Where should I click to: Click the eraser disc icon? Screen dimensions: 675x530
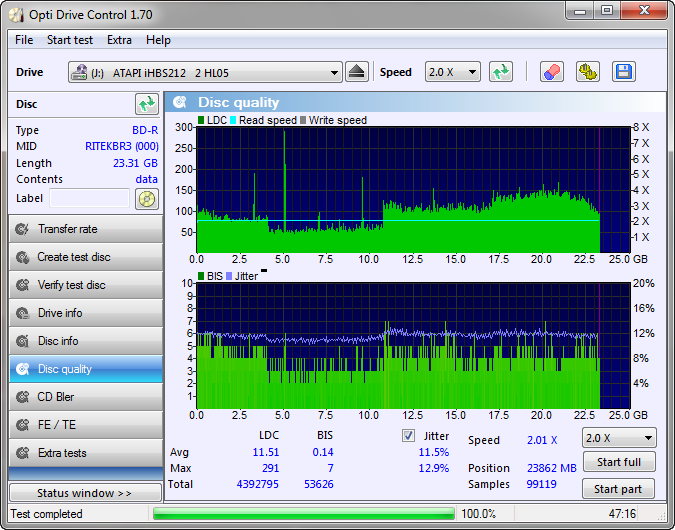551,72
